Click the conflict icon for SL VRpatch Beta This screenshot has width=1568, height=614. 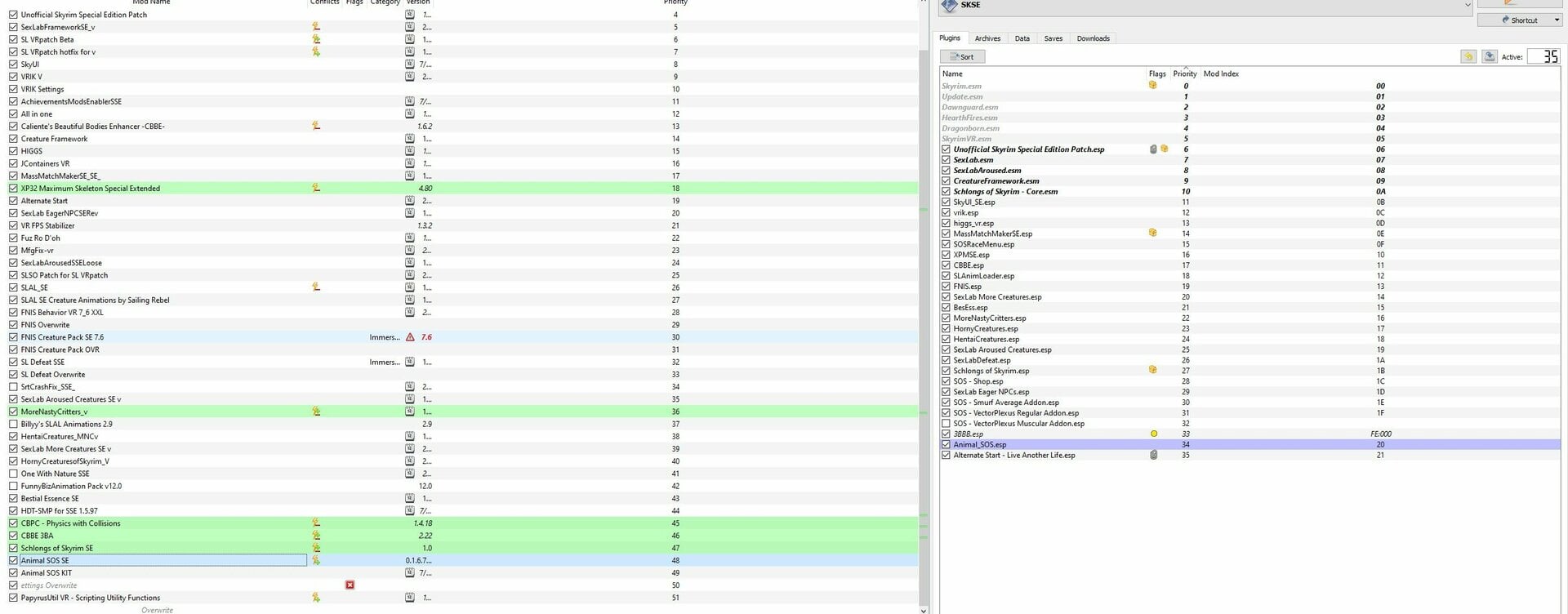click(316, 39)
